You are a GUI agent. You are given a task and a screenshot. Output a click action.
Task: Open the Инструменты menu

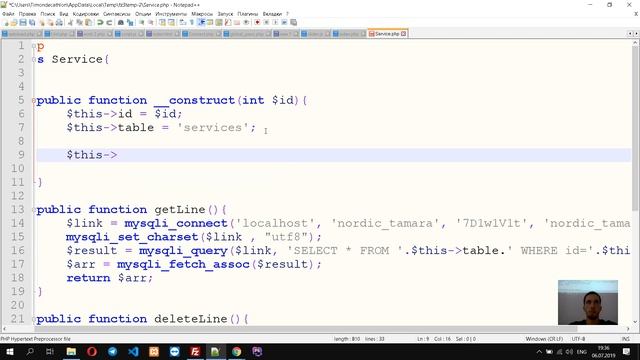pos(171,14)
